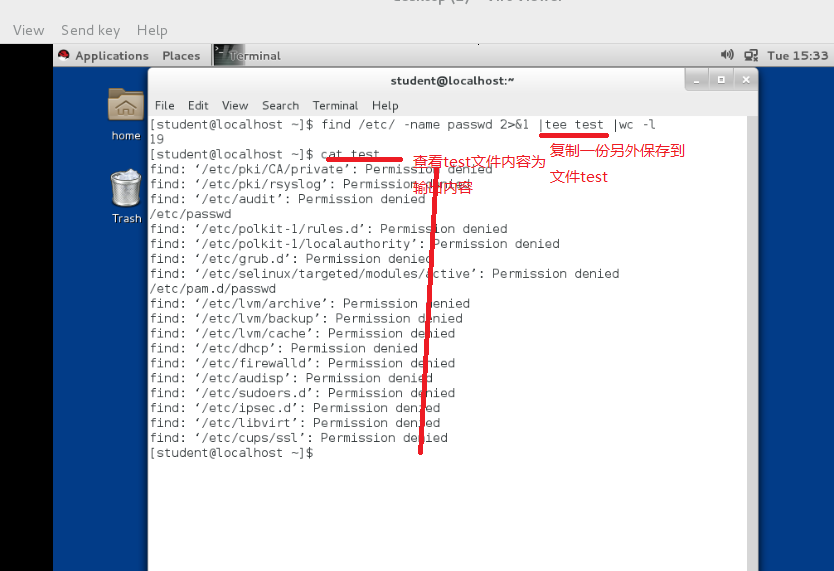Maximize the student@localhost terminal window

721,80
